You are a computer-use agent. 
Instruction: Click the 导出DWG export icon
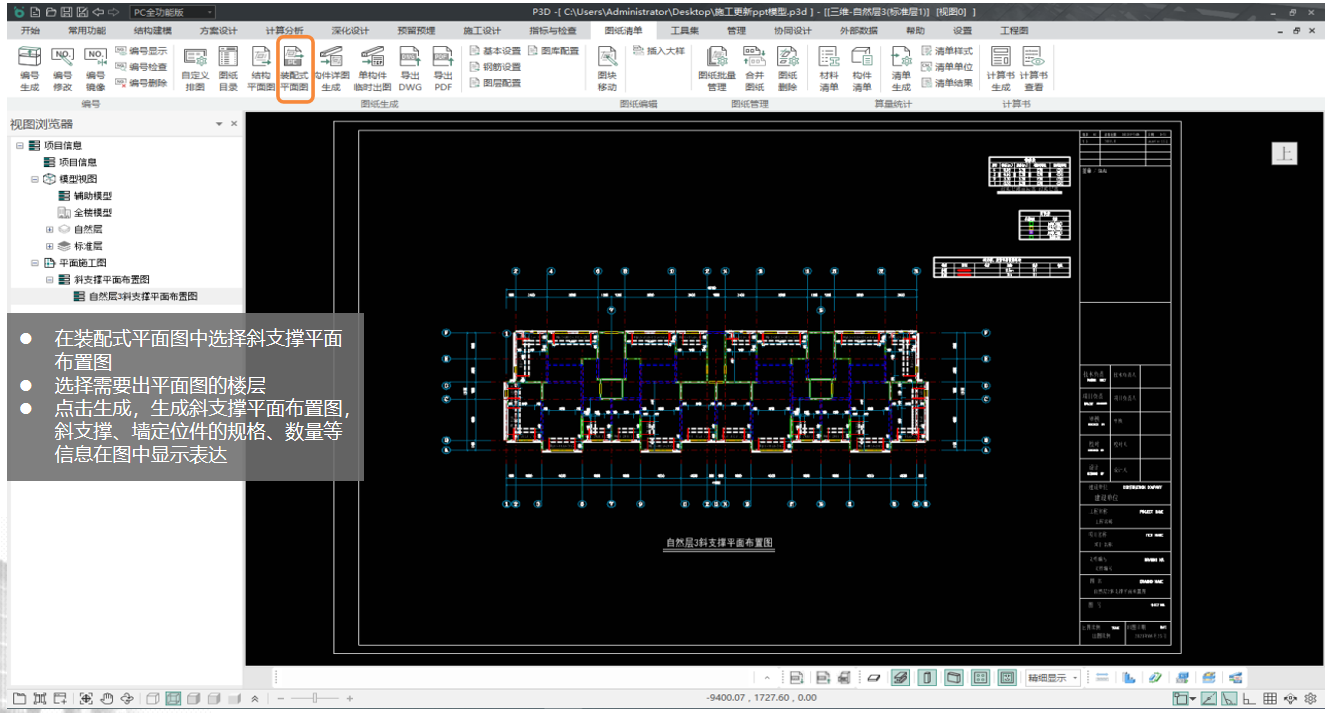(x=410, y=68)
